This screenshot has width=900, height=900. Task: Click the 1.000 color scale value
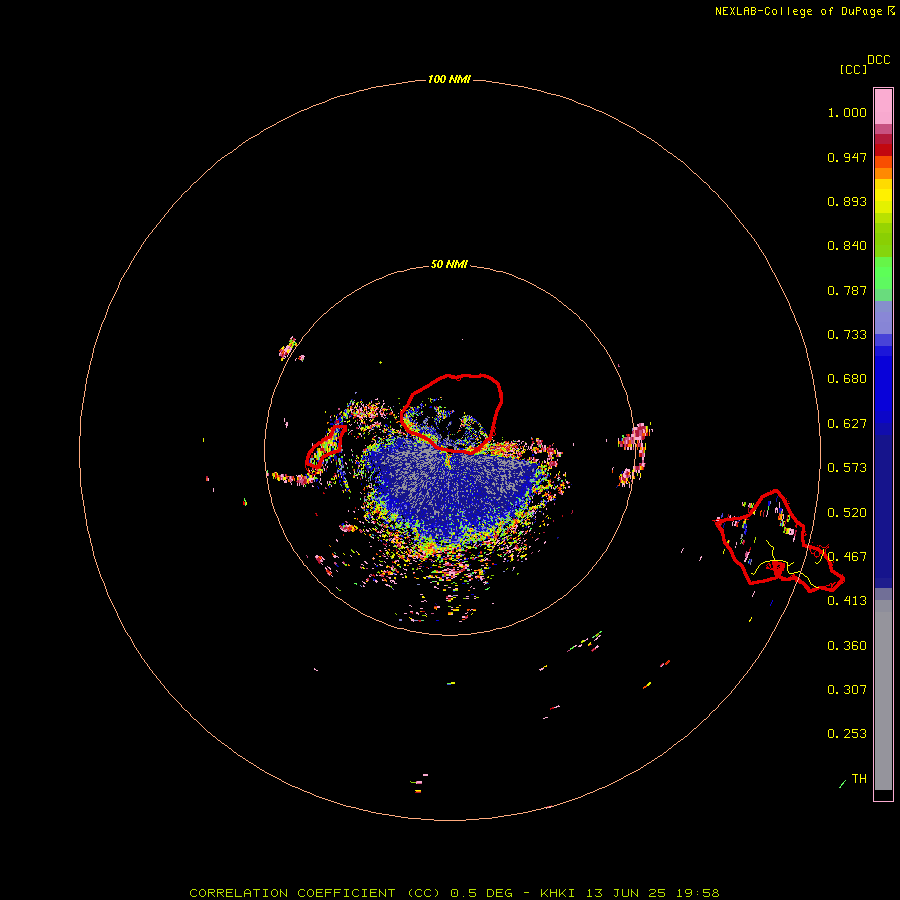847,112
